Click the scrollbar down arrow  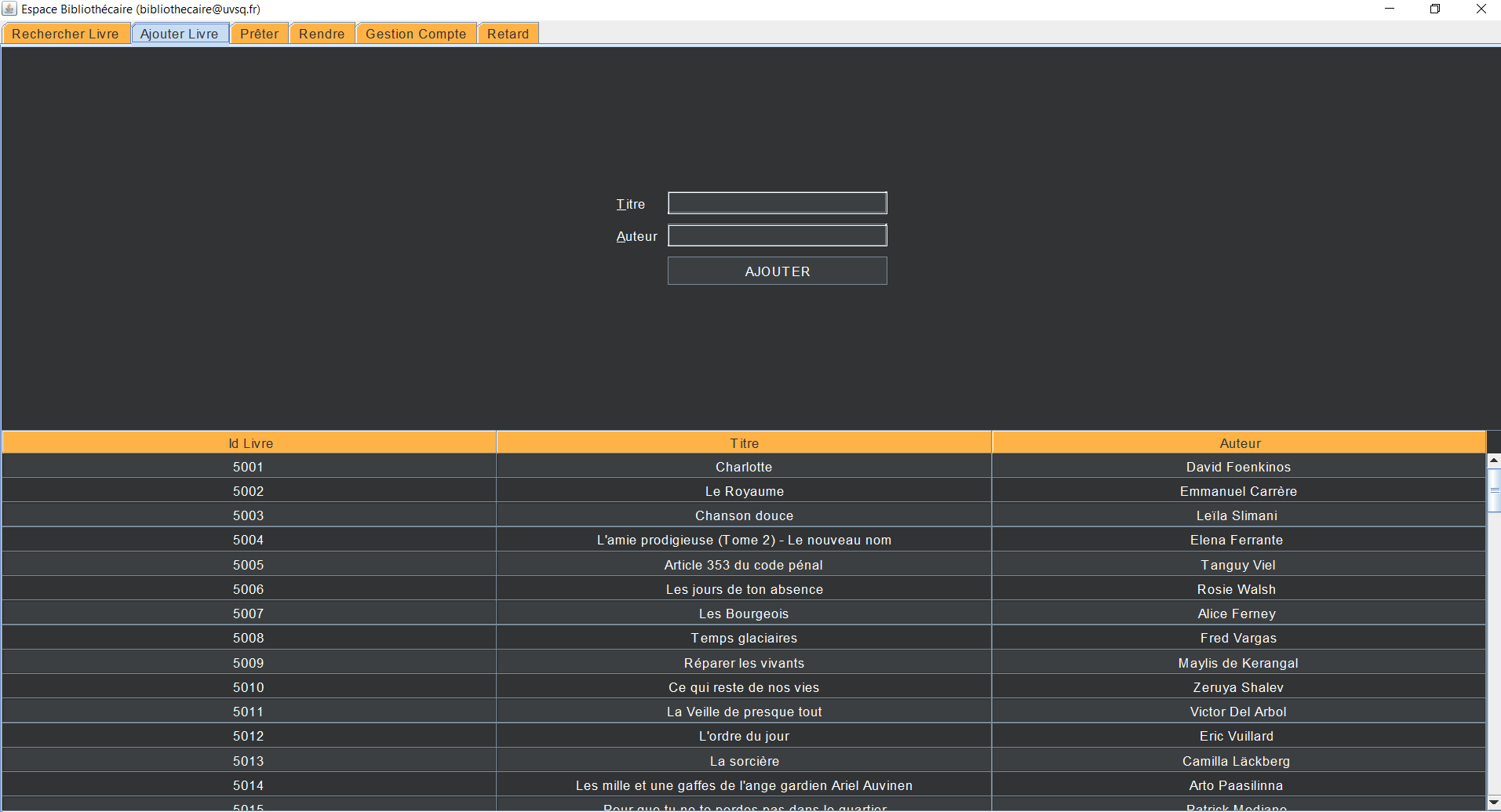1494,803
